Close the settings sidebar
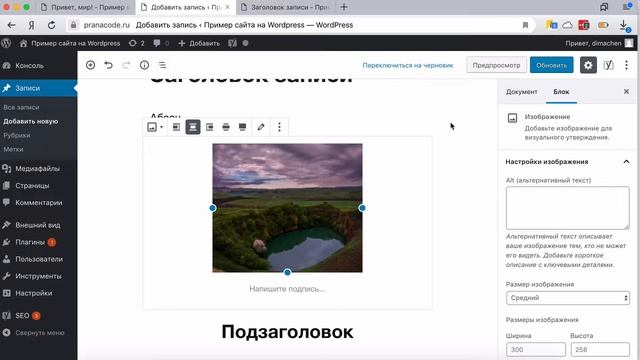Image resolution: width=640 pixels, height=360 pixels. (x=626, y=91)
